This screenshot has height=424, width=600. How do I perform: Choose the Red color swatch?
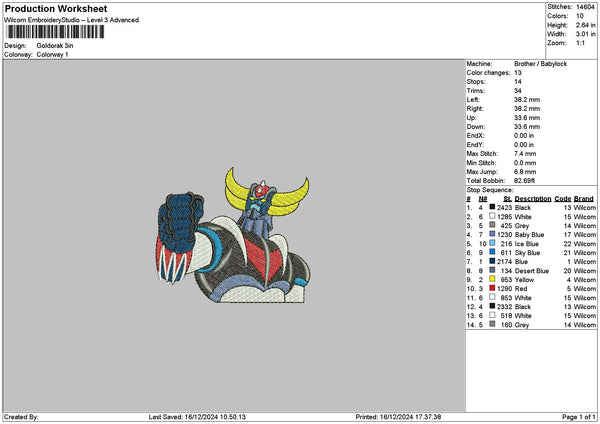[492, 288]
